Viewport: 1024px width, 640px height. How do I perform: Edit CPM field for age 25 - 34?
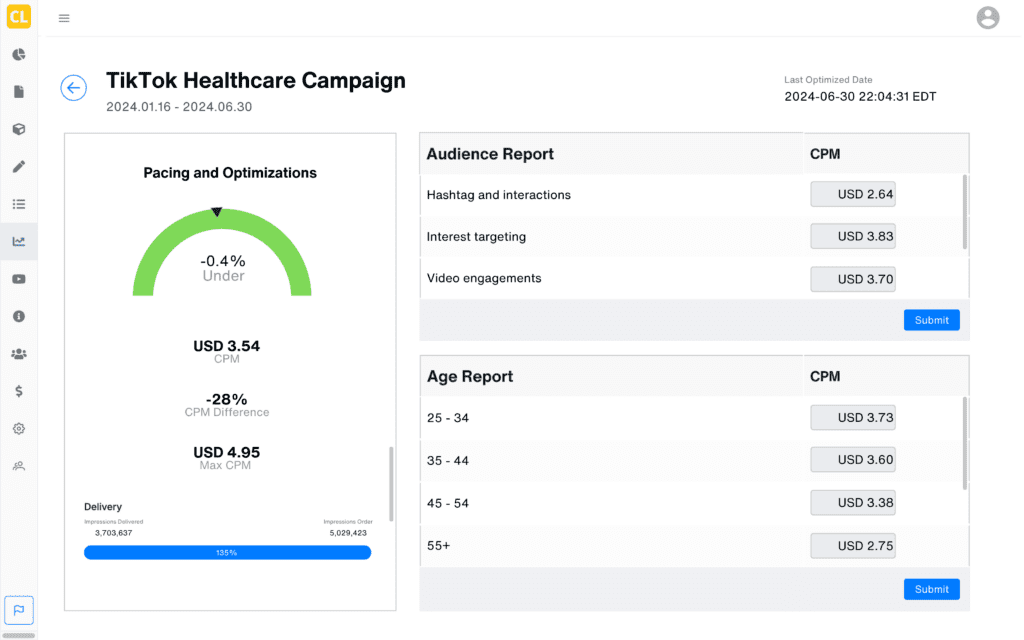[852, 417]
